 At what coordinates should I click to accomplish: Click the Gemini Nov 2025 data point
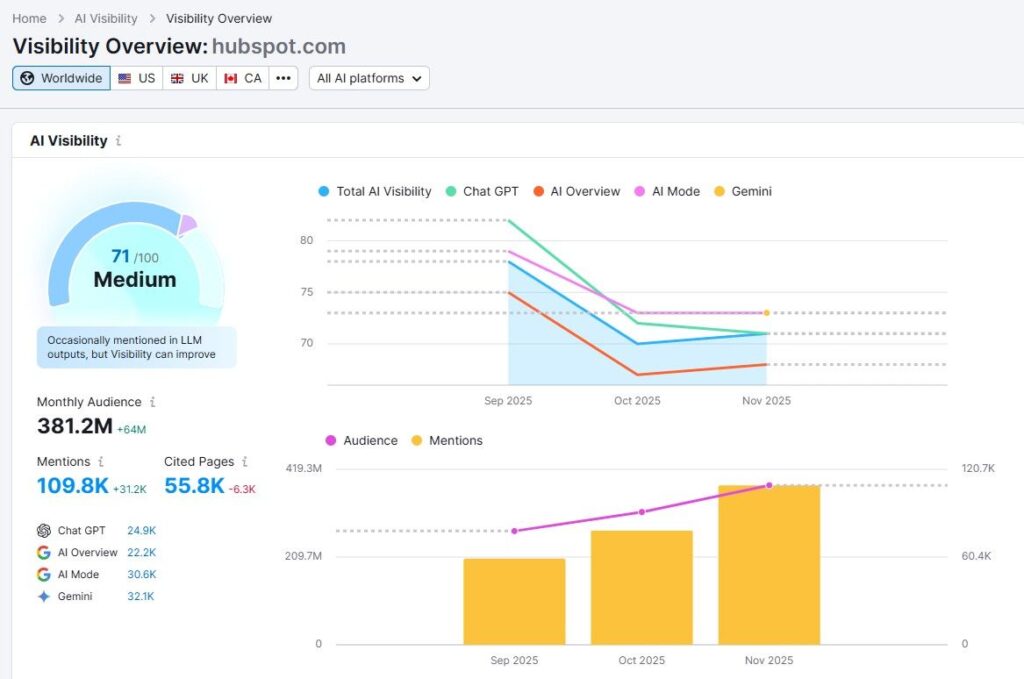767,313
